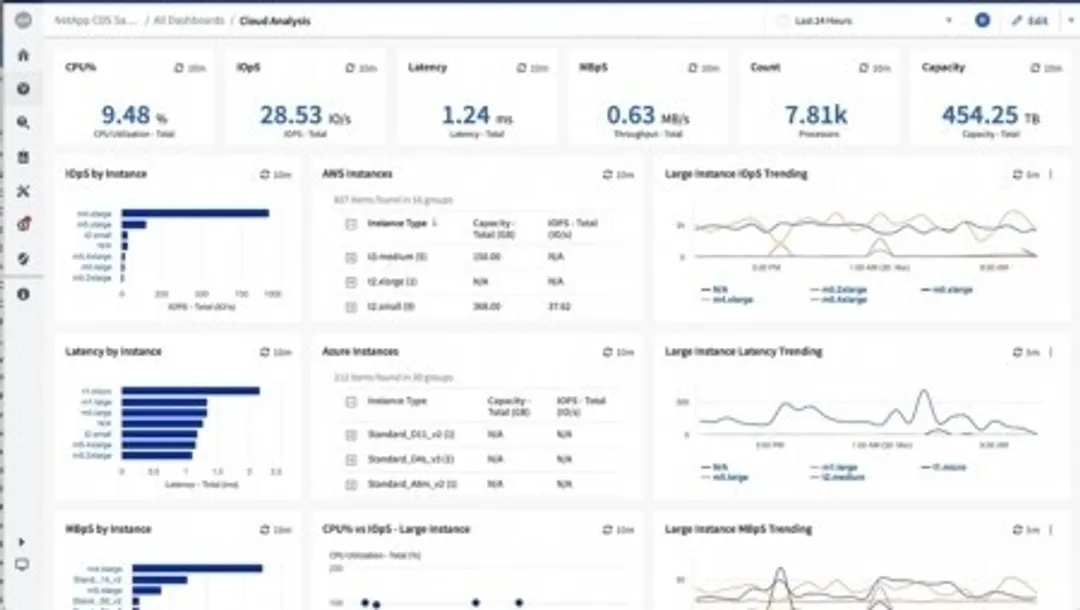1080x610 pixels.
Task: Expand the sidebar using the small arrow
Action: click(x=23, y=541)
